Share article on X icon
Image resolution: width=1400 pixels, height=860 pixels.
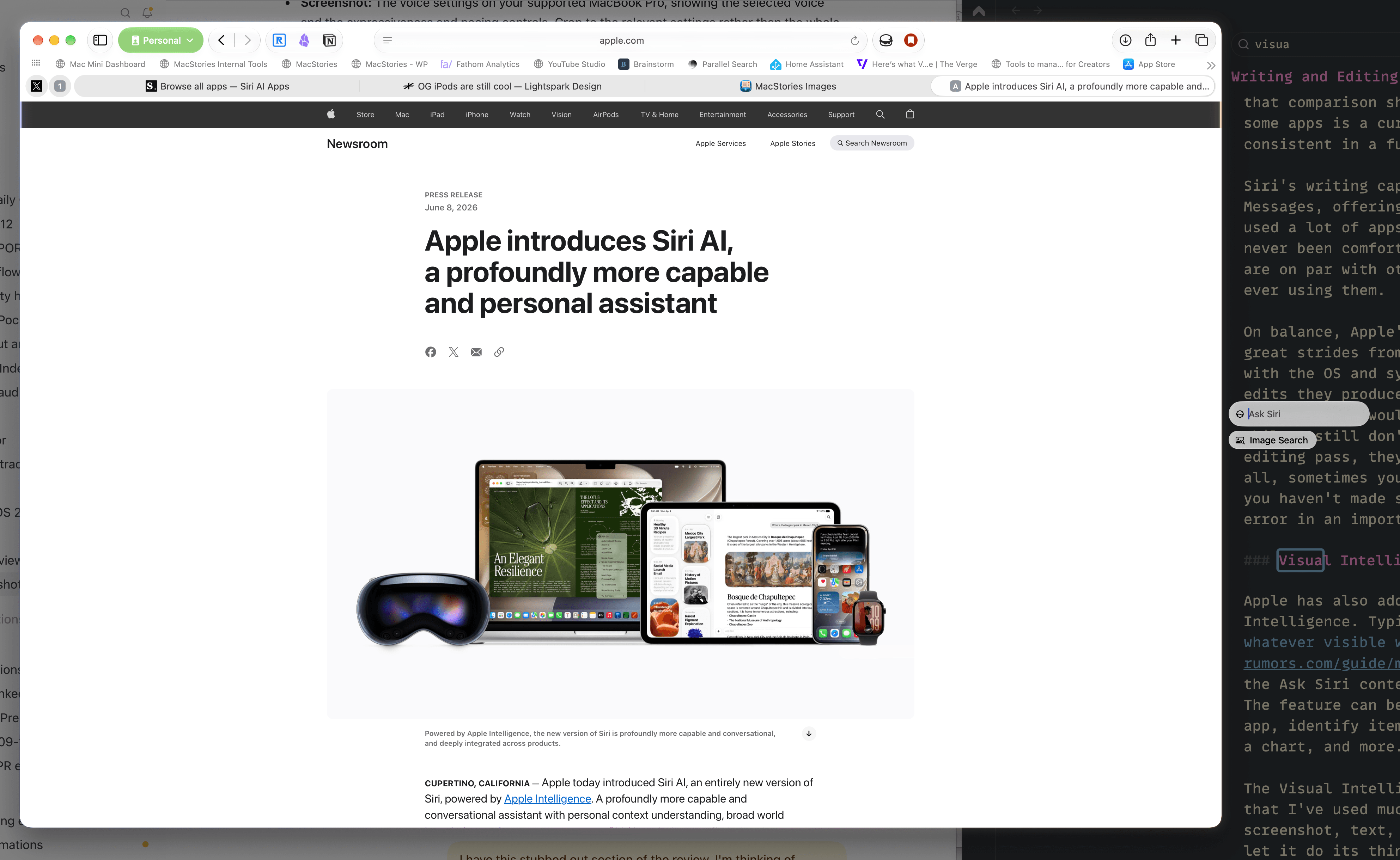point(453,352)
